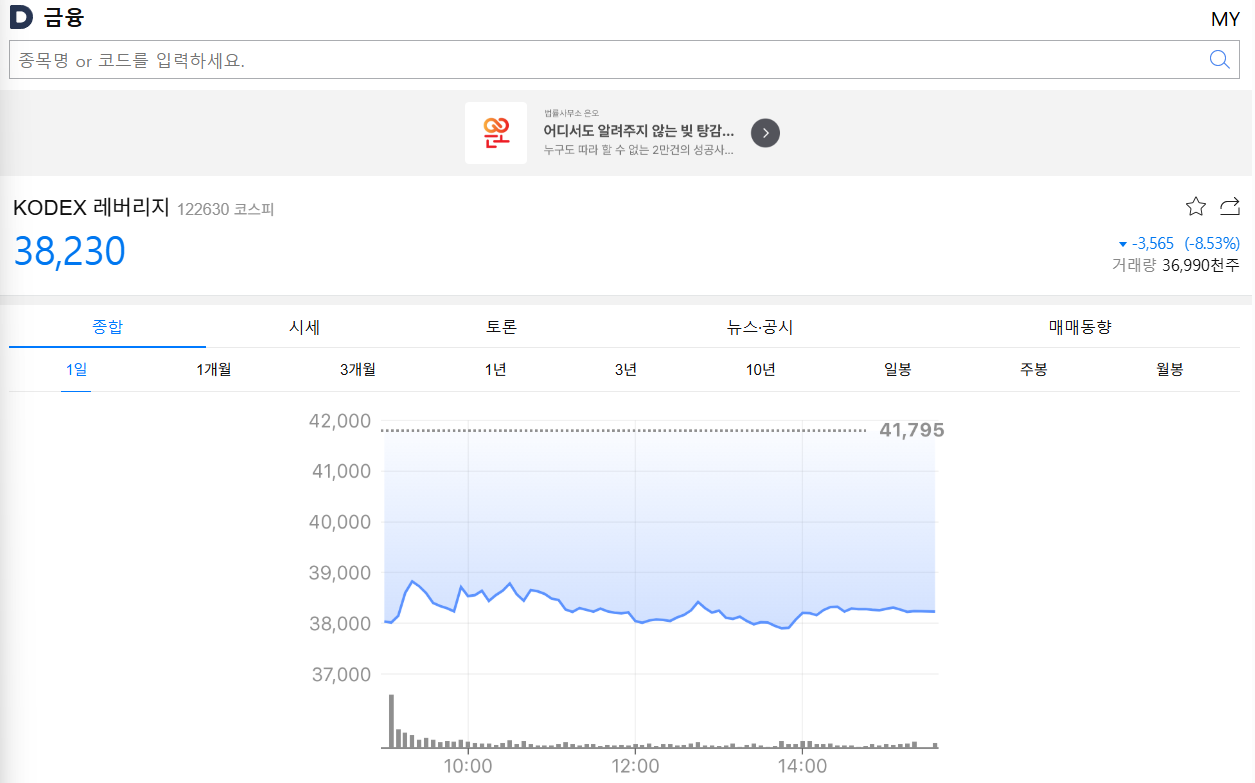
Task: Click the MY link at top right
Action: [x=1225, y=17]
